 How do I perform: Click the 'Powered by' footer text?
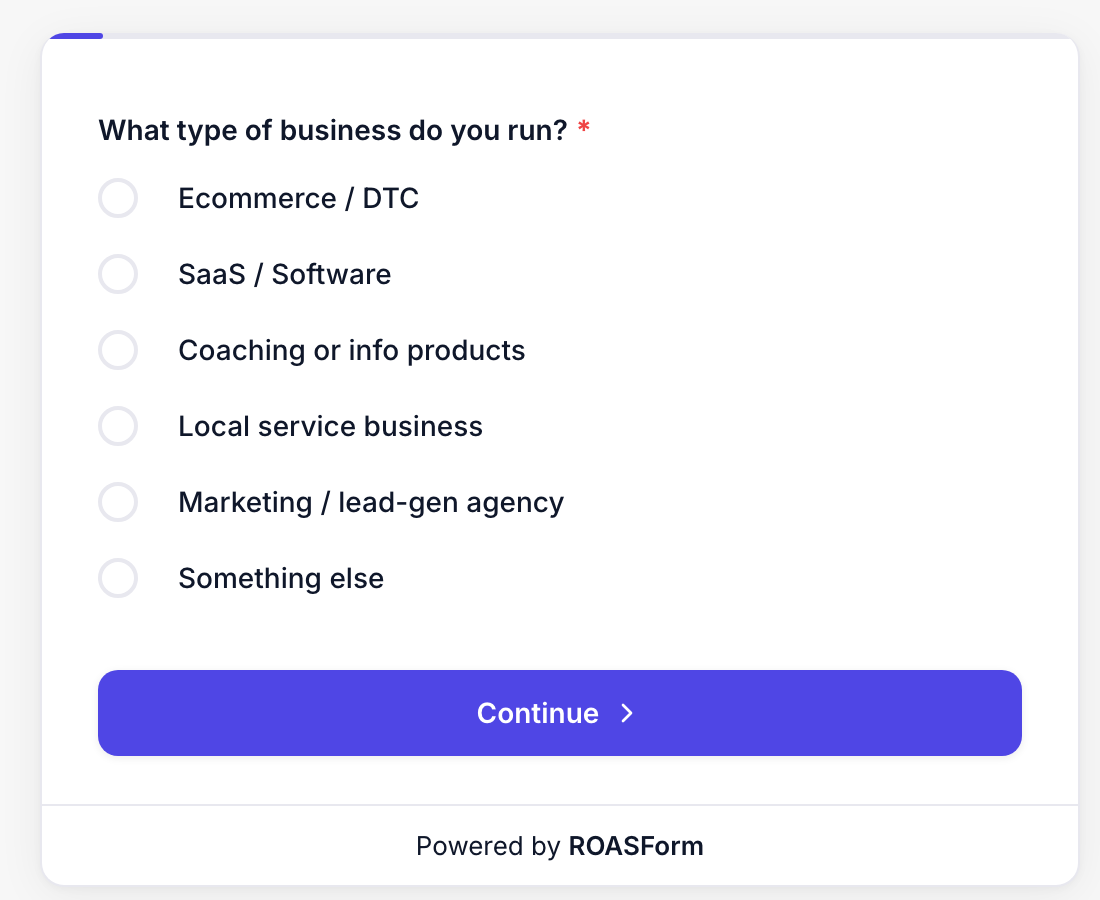coord(488,847)
